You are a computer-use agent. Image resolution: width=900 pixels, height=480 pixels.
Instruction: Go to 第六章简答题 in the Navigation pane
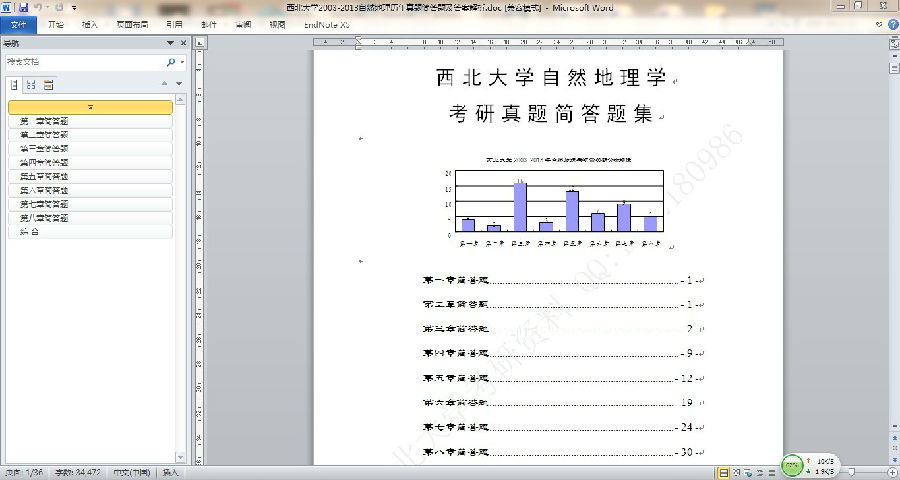[90, 190]
